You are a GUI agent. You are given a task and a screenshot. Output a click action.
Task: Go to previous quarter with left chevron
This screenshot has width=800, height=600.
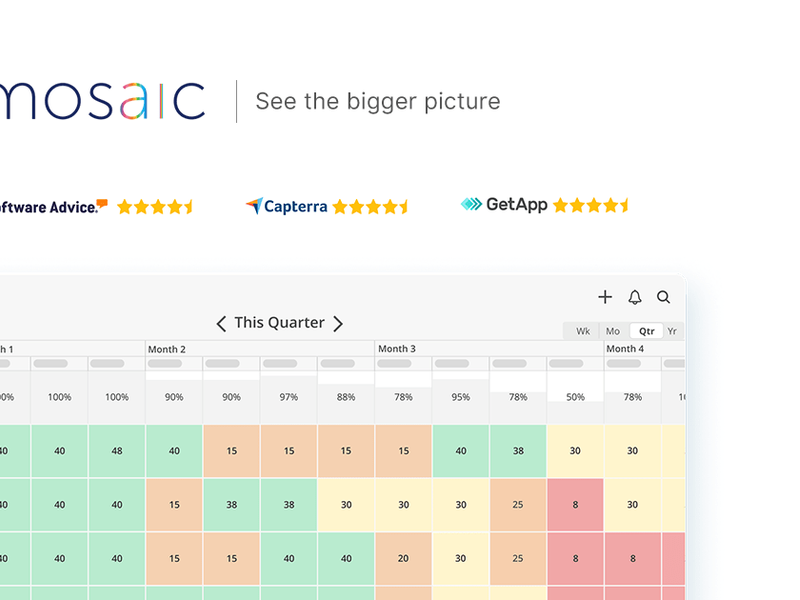(221, 323)
